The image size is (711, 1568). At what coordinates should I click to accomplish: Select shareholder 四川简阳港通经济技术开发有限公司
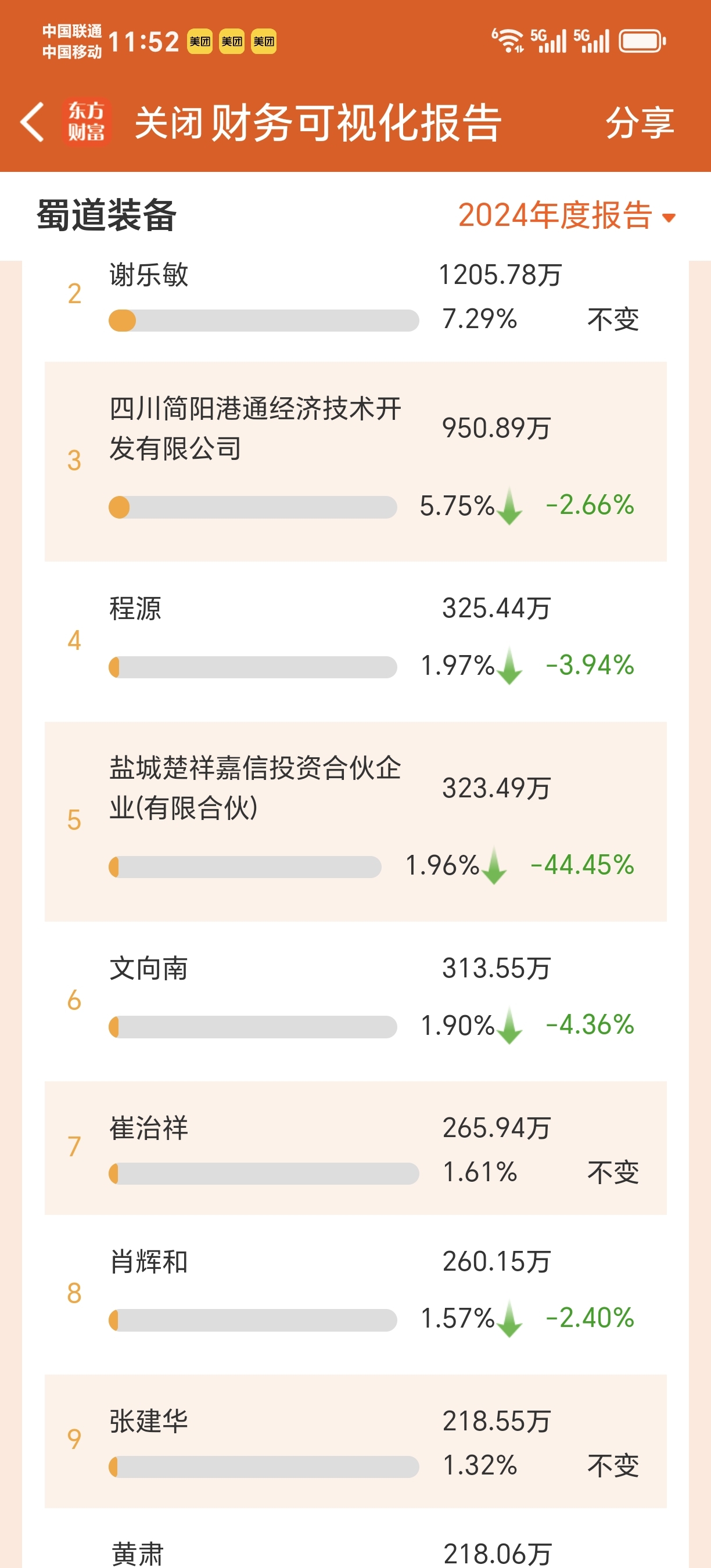(x=255, y=429)
